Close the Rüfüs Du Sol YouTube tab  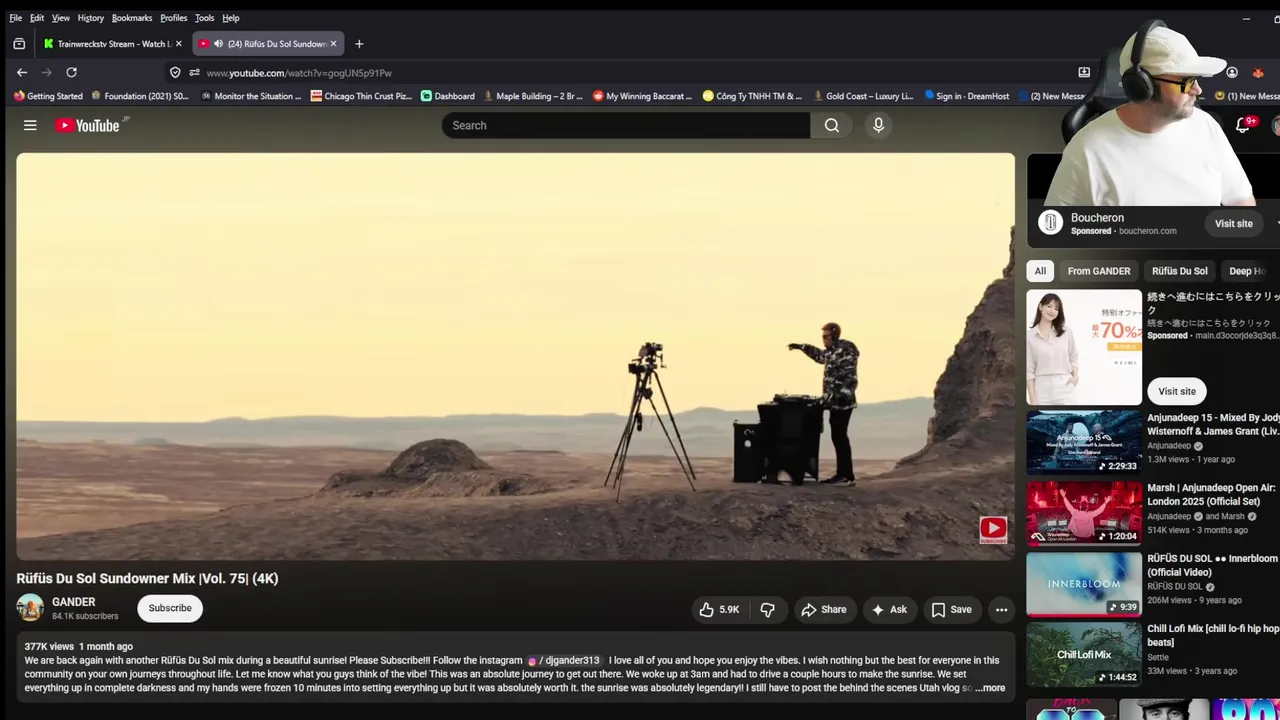[333, 44]
